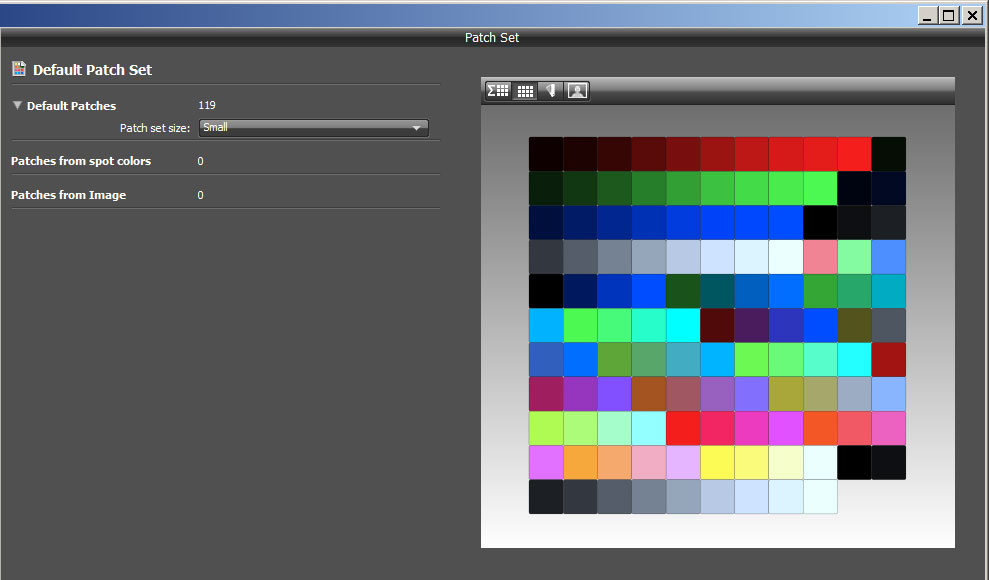Image resolution: width=989 pixels, height=580 pixels.
Task: Maximize the Patch Set window
Action: coord(949,16)
